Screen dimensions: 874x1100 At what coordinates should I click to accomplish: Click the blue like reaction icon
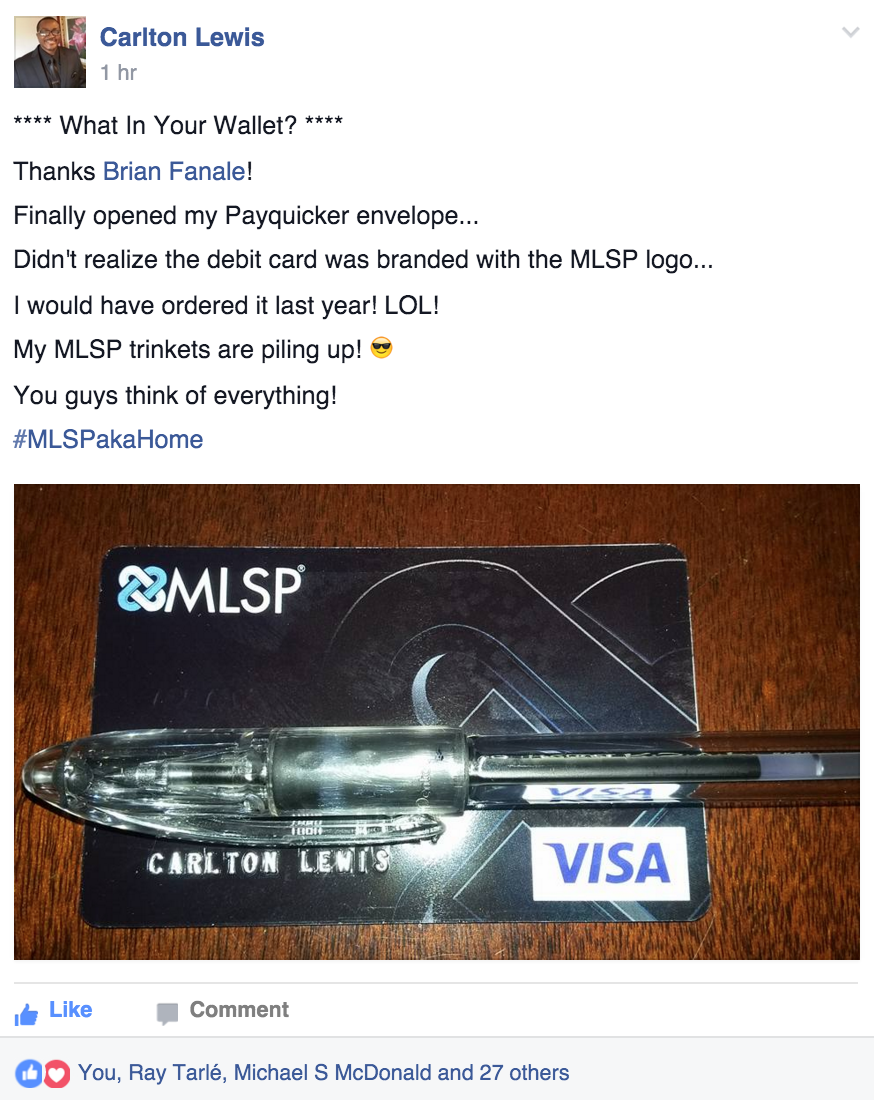pos(29,1073)
